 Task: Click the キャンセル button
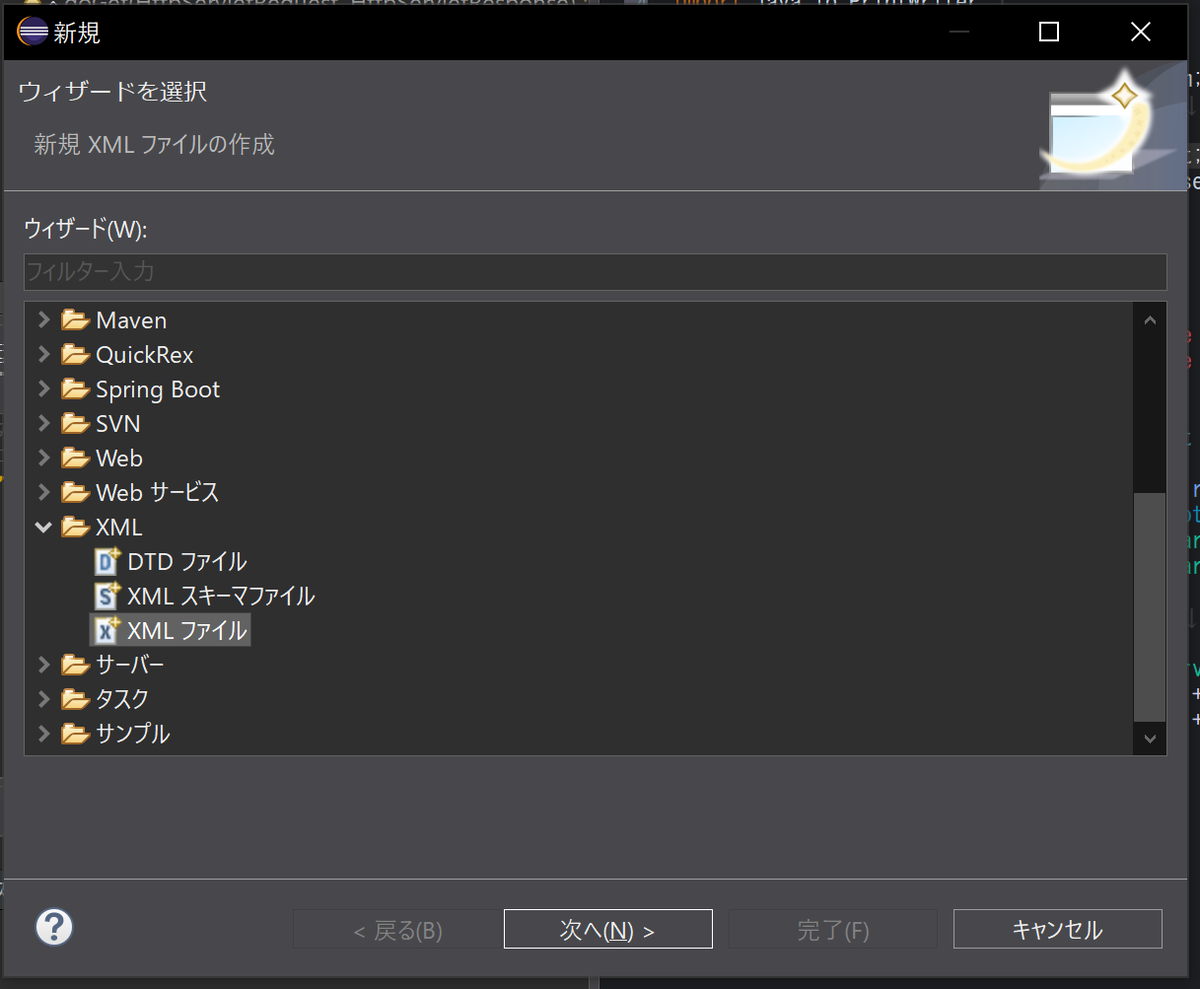[1058, 929]
